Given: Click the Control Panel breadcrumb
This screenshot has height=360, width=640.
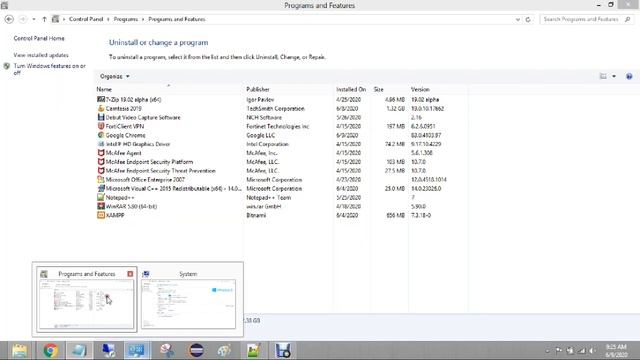Looking at the screenshot, I should (x=86, y=19).
